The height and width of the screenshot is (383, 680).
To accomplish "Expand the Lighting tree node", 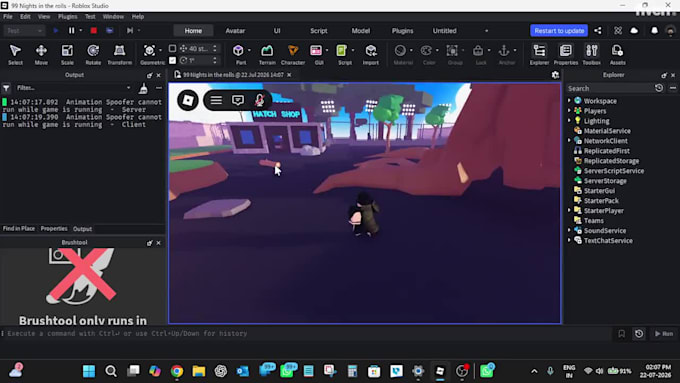I will tap(569, 121).
